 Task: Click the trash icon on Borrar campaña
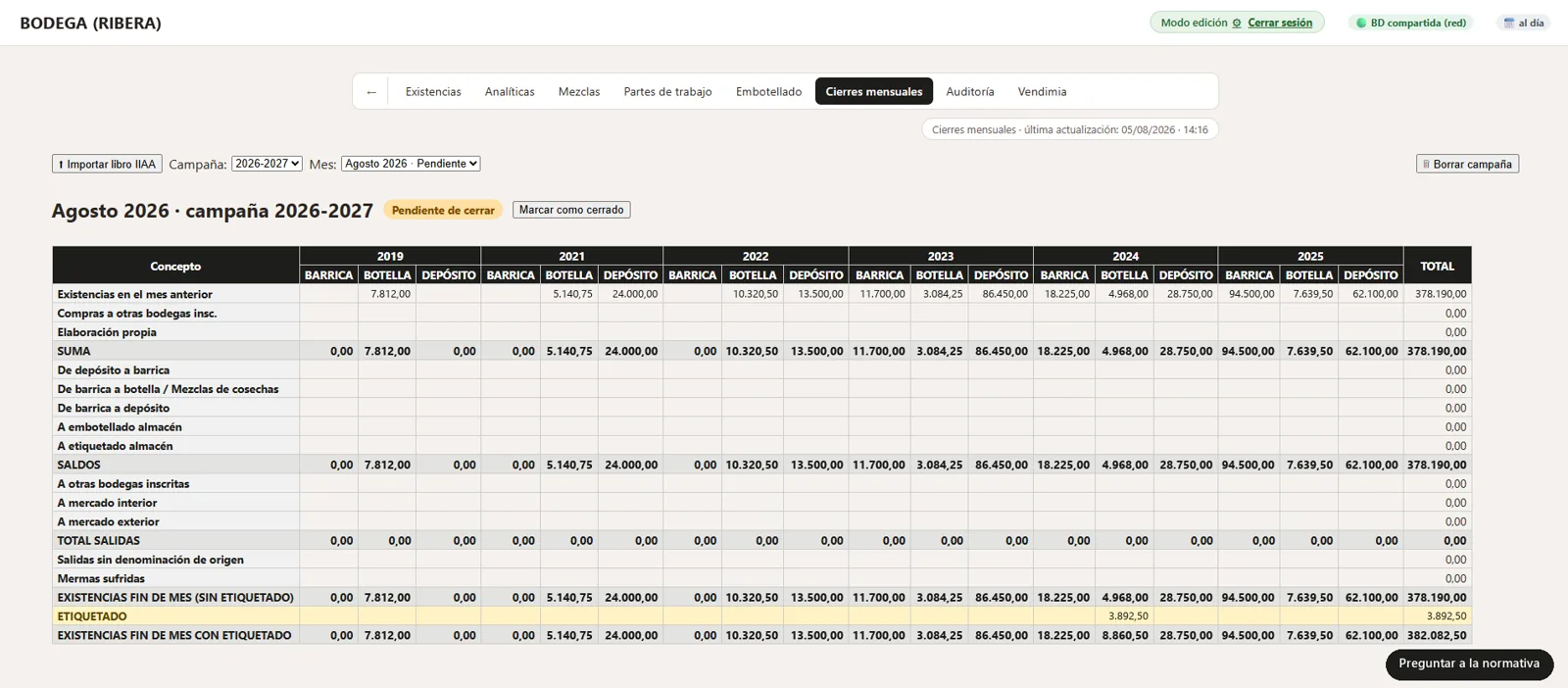tap(1426, 165)
